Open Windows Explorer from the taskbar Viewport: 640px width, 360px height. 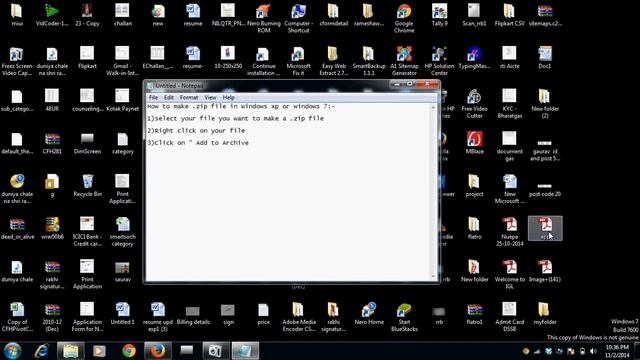(x=71, y=351)
